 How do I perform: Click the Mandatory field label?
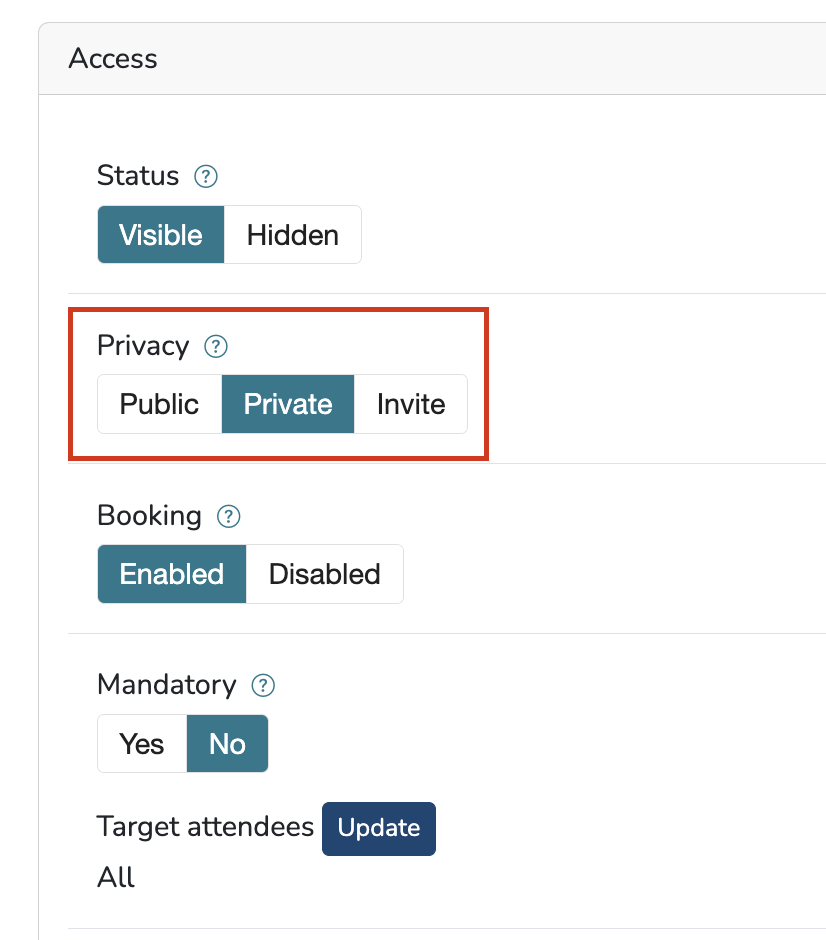tap(166, 685)
